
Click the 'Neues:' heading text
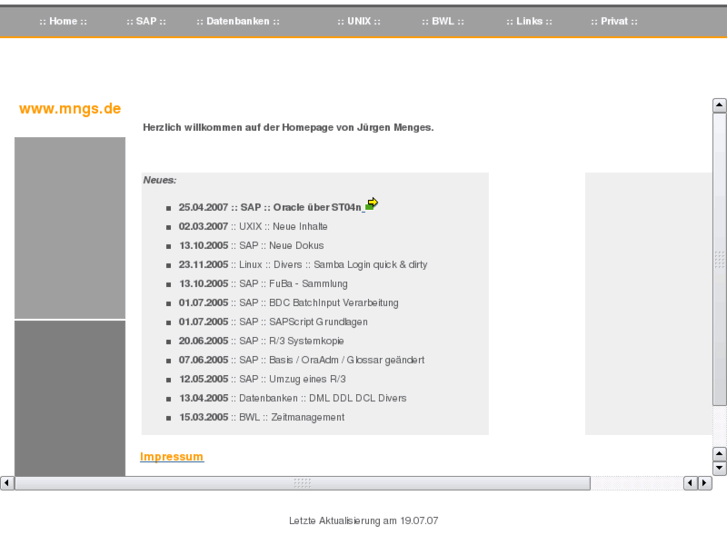(159, 180)
